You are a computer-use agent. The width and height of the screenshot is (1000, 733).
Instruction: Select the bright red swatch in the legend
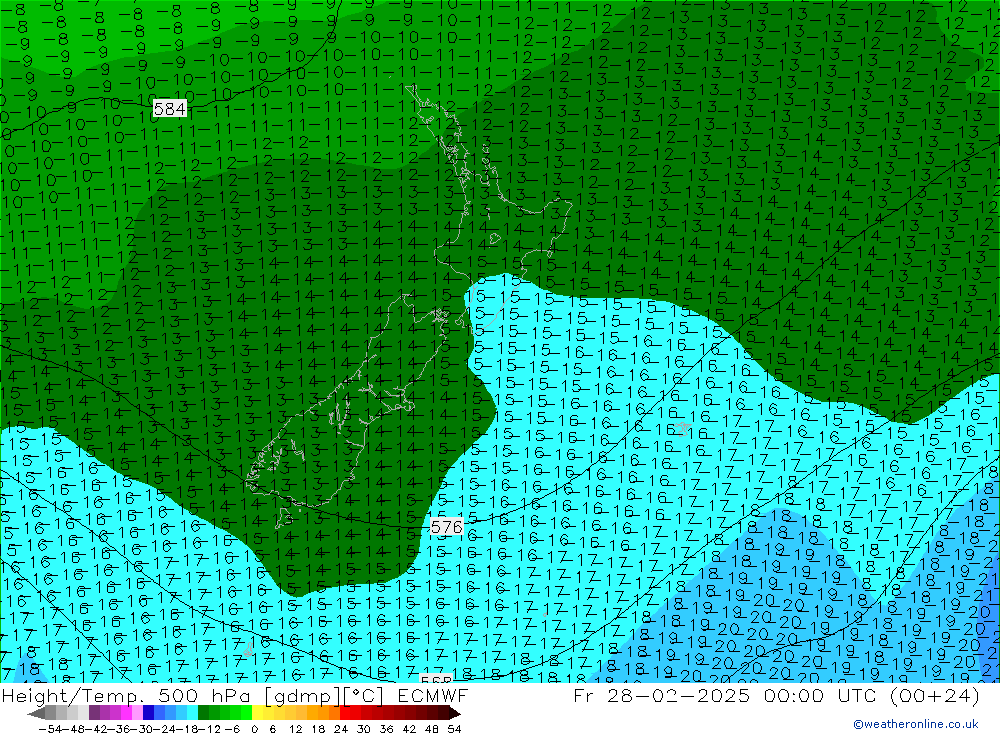point(348,713)
